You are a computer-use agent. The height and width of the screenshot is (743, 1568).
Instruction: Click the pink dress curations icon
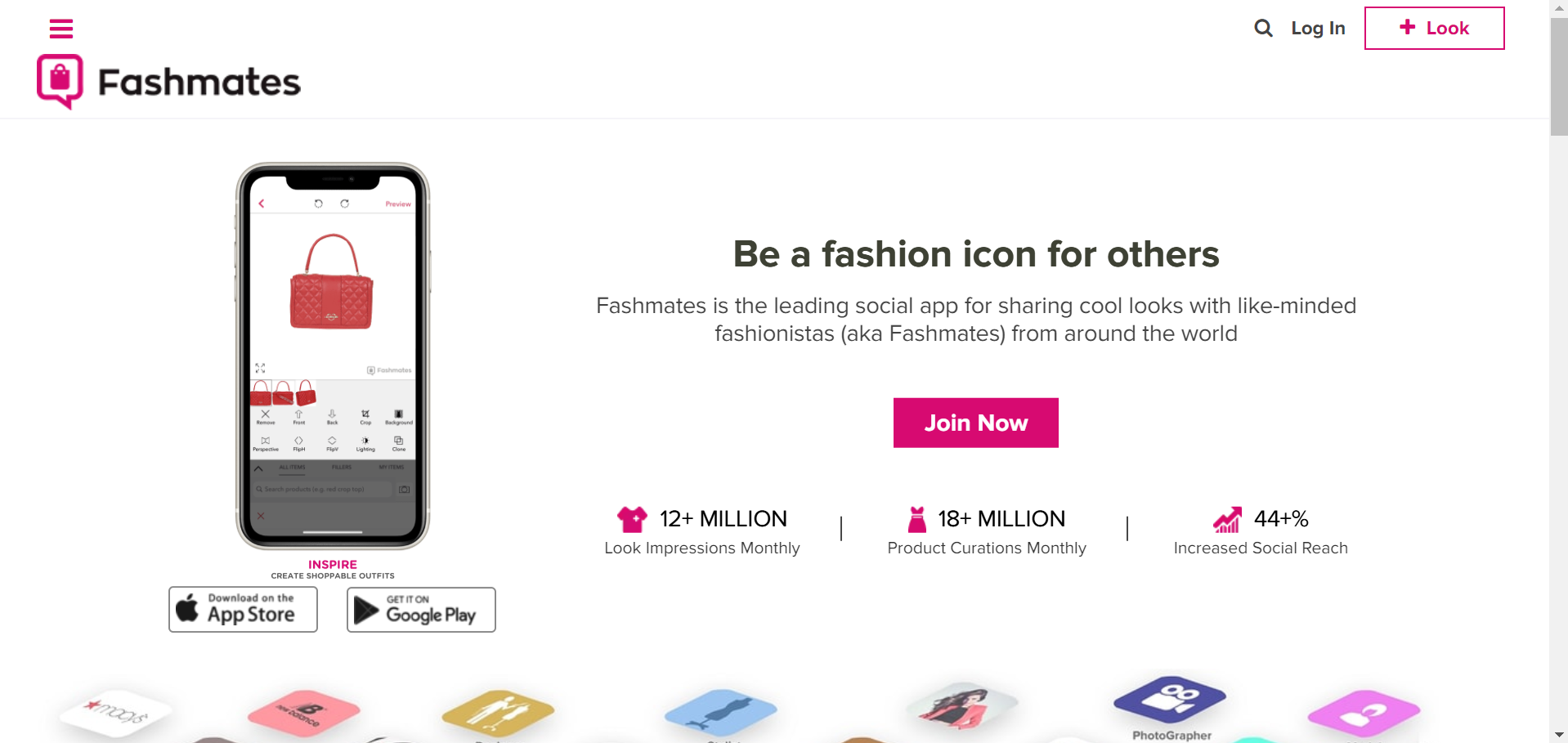tap(917, 519)
